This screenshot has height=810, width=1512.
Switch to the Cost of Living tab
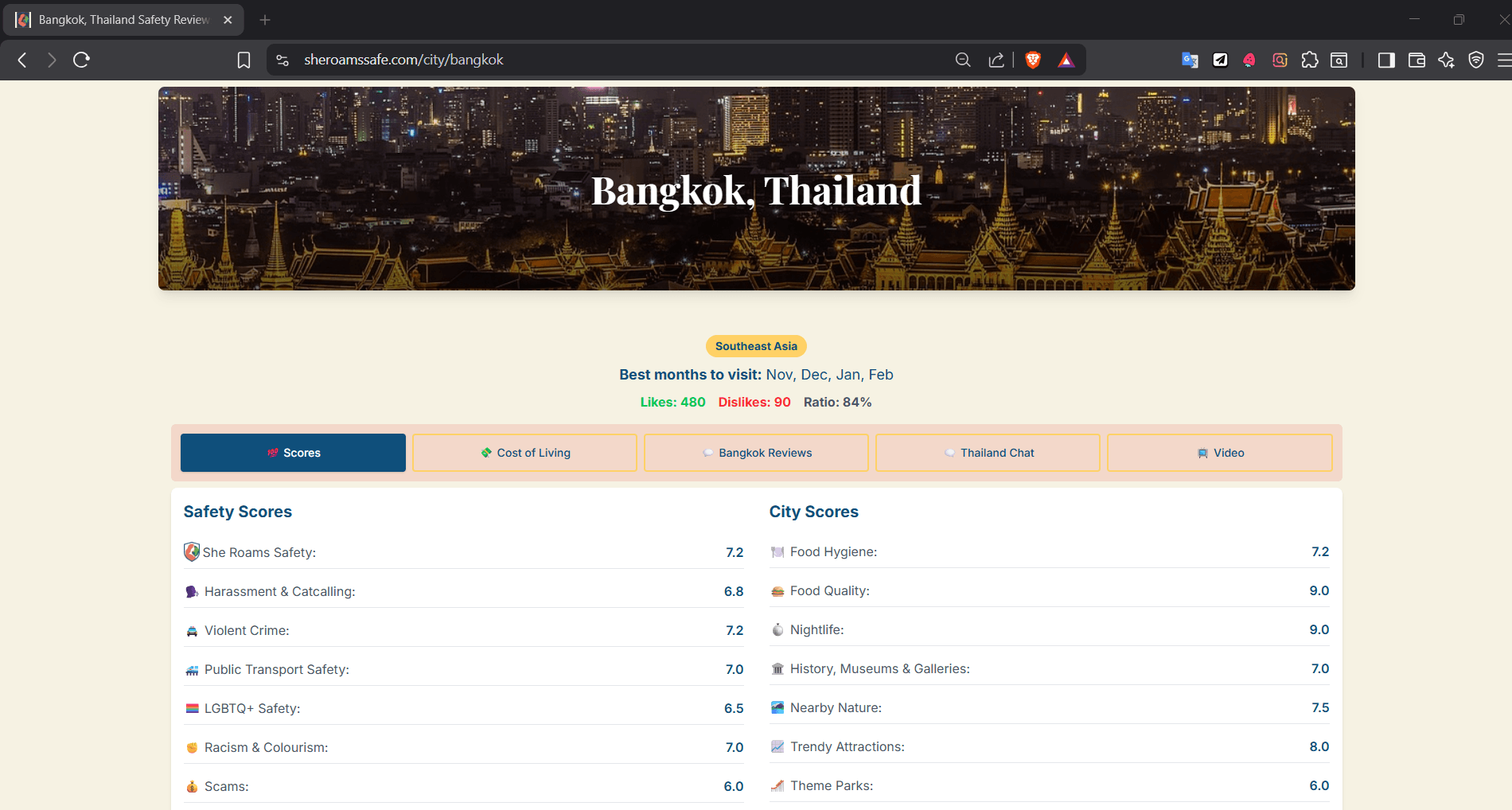coord(525,453)
